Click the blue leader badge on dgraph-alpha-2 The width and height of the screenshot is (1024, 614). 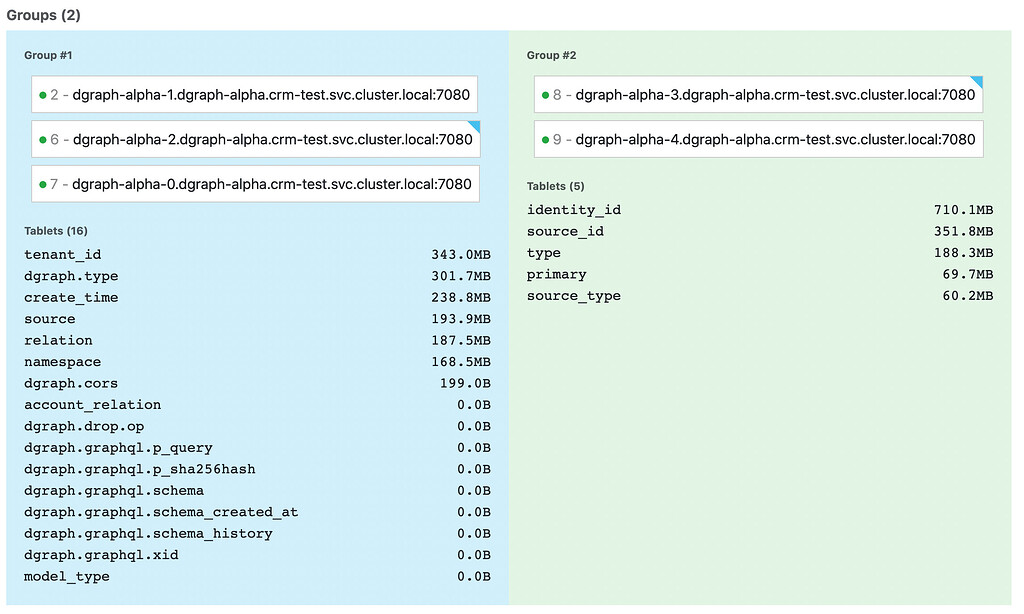(473, 126)
